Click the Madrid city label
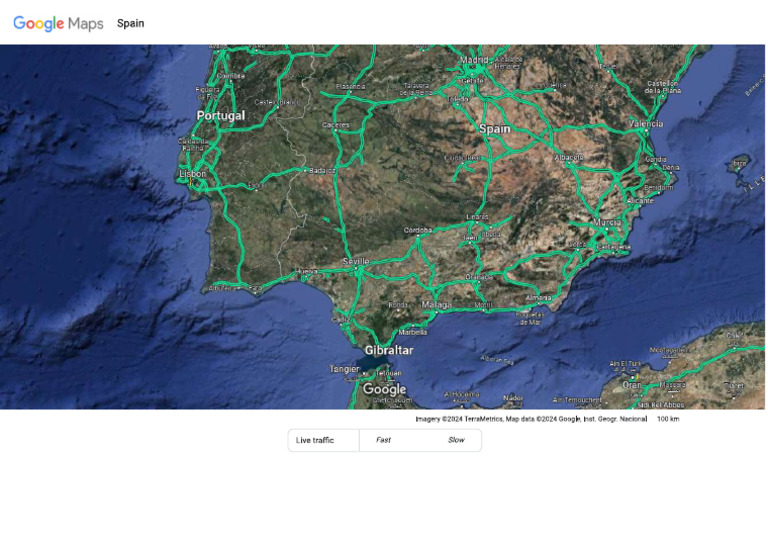 [474, 60]
